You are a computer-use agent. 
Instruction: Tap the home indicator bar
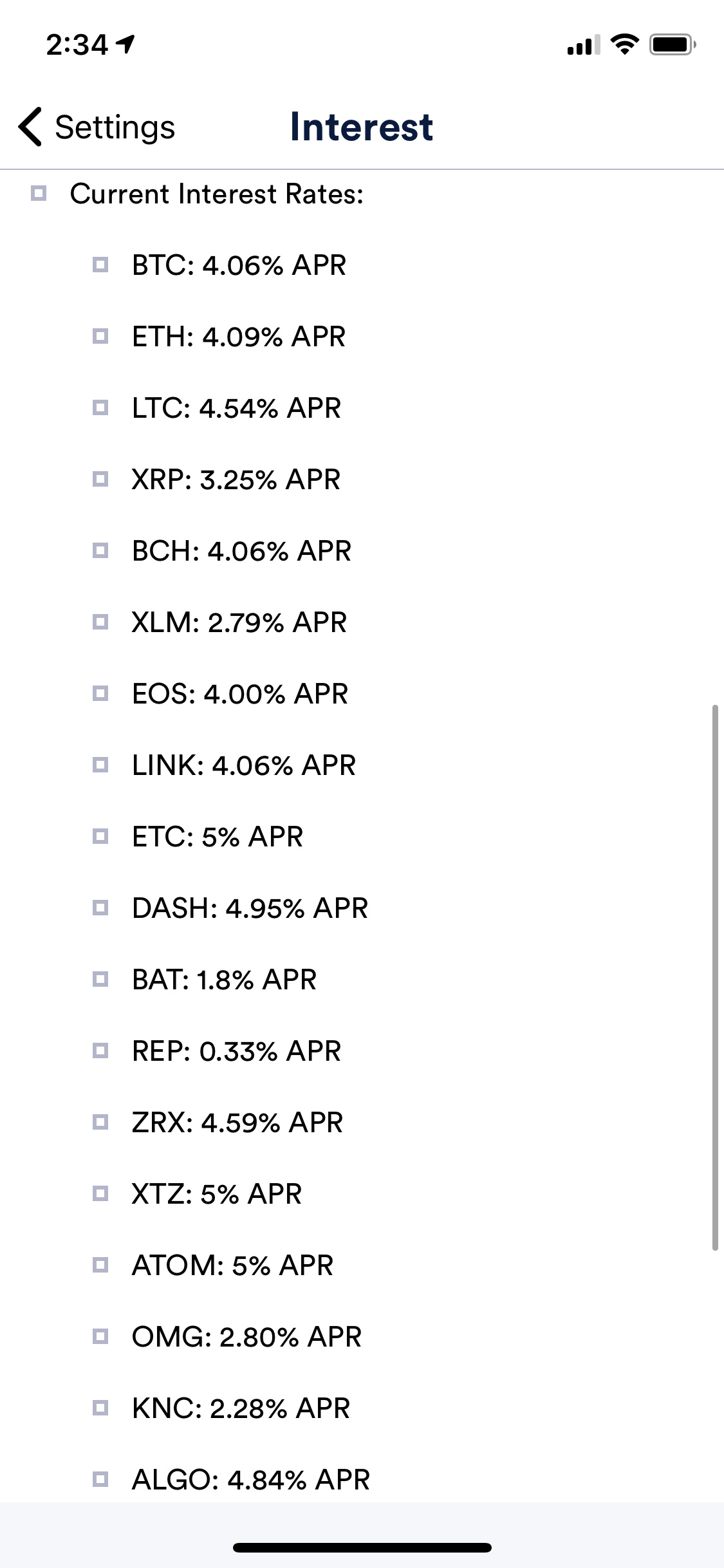(x=362, y=1547)
